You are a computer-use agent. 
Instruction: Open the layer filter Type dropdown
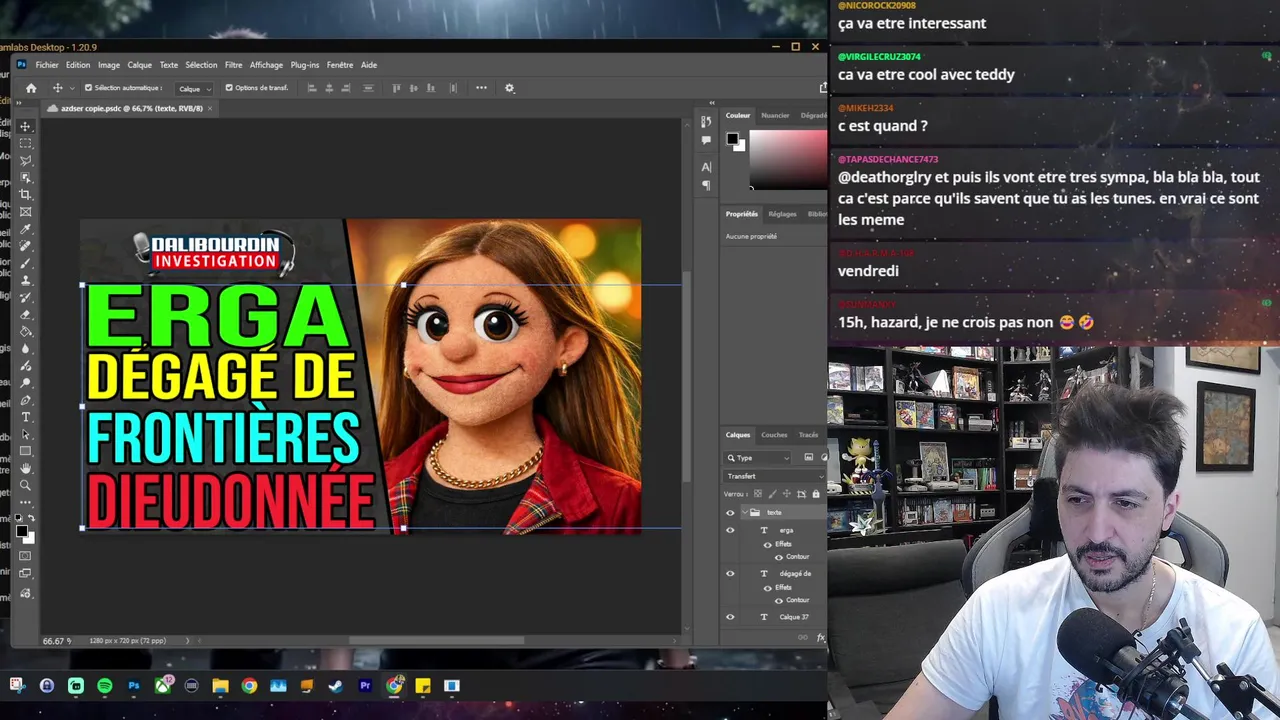[x=758, y=458]
